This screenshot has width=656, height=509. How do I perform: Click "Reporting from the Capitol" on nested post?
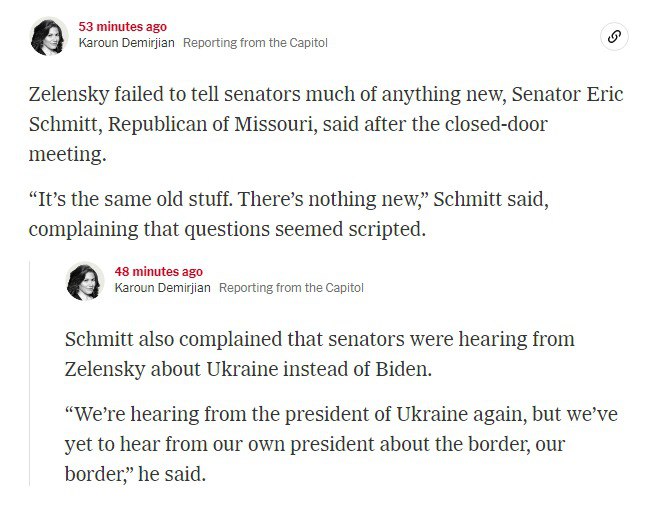point(291,288)
